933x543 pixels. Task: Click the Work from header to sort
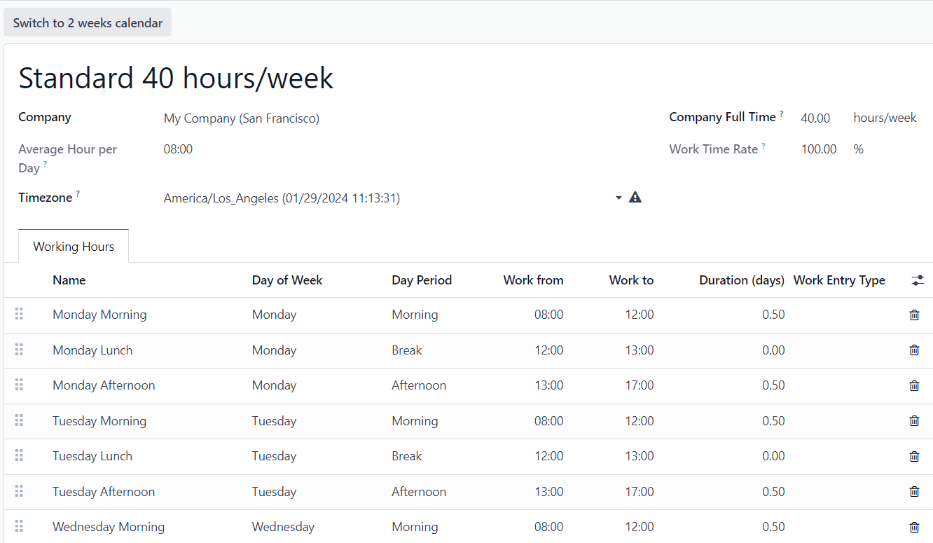pyautogui.click(x=533, y=281)
